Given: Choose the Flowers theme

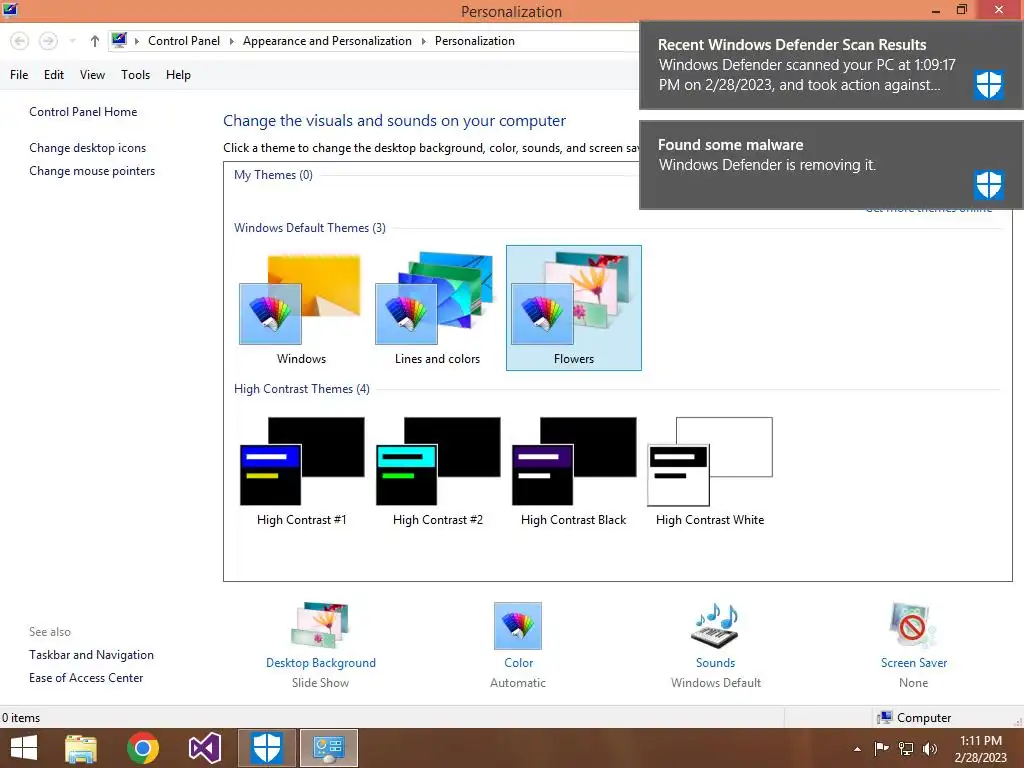Looking at the screenshot, I should click(573, 307).
